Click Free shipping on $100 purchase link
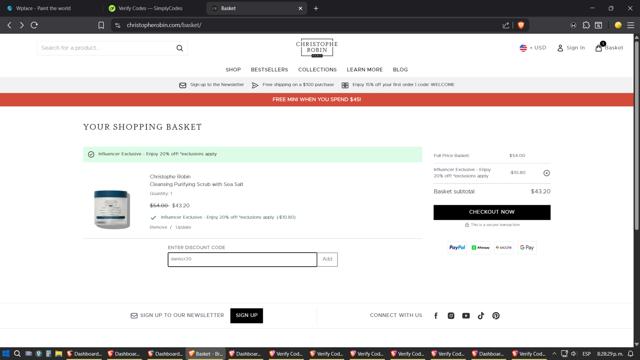 coord(298,85)
